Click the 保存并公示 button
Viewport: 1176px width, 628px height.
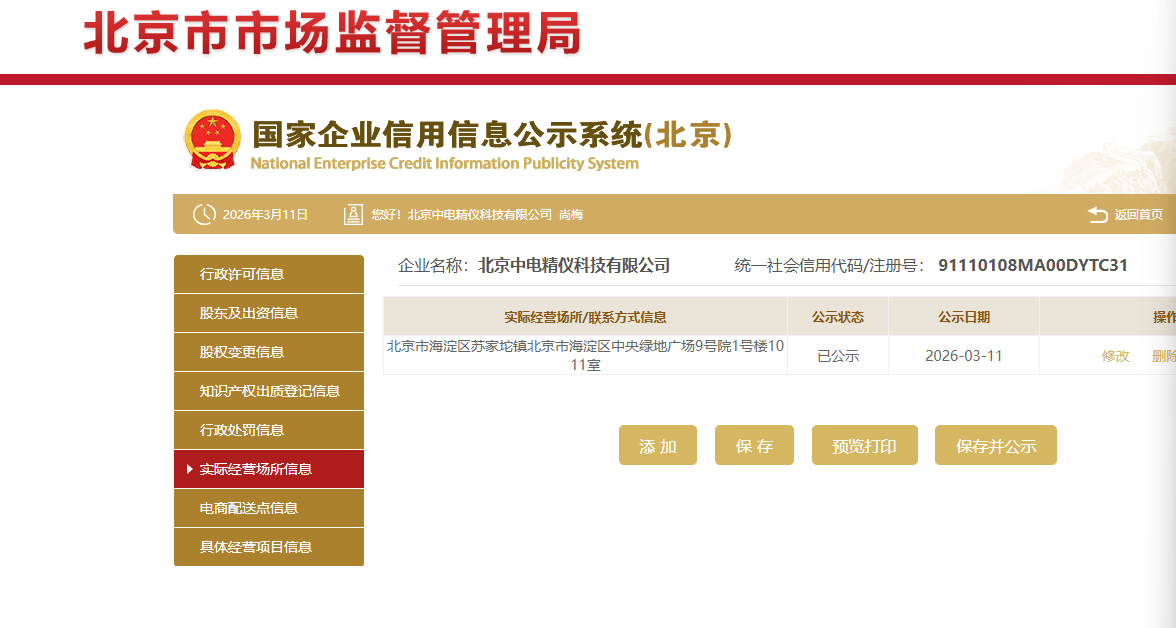[x=995, y=445]
